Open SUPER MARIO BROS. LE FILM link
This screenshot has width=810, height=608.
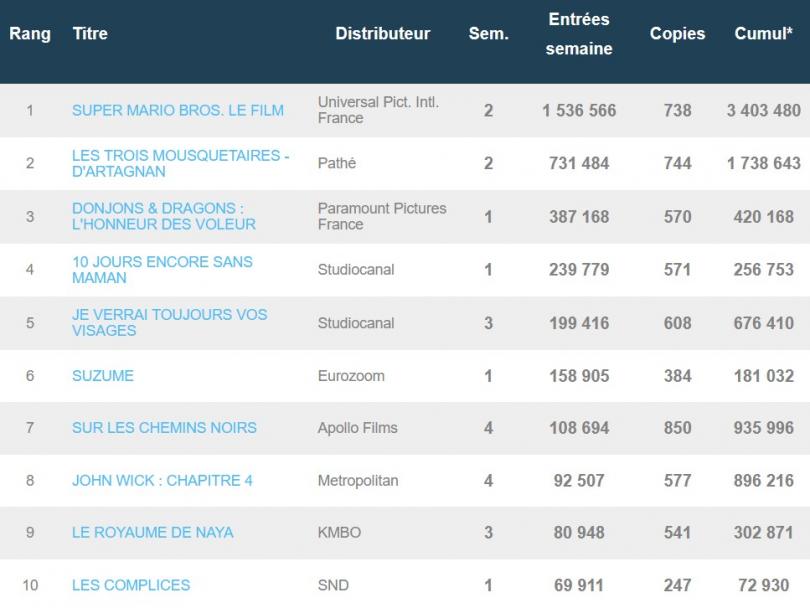point(178,111)
